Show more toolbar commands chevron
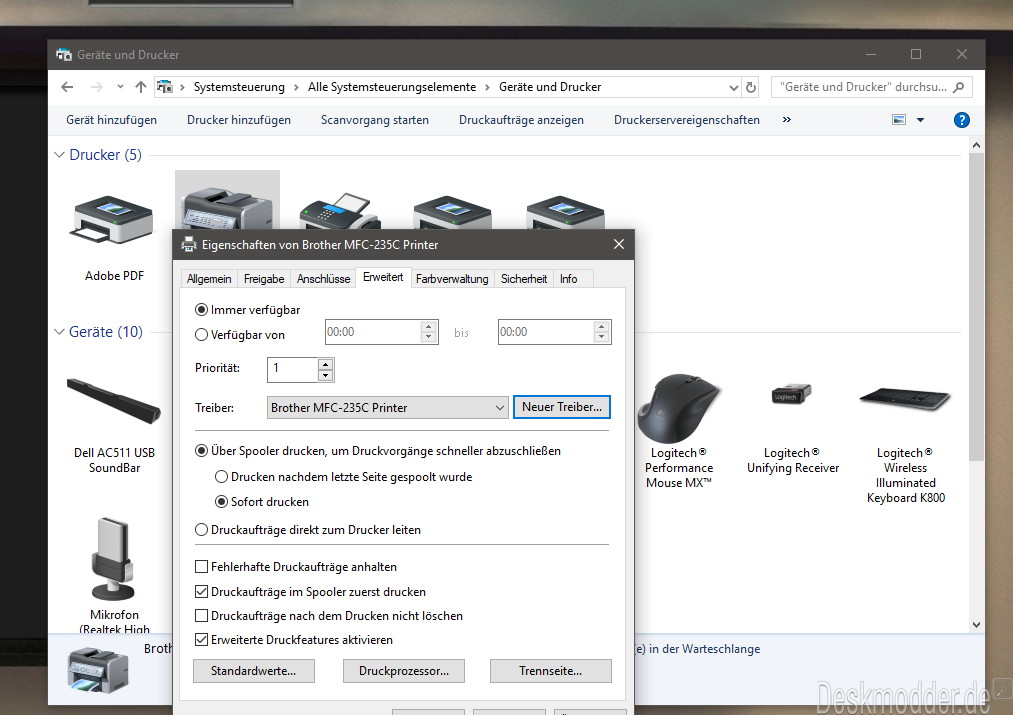Image resolution: width=1013 pixels, height=715 pixels. click(x=787, y=119)
